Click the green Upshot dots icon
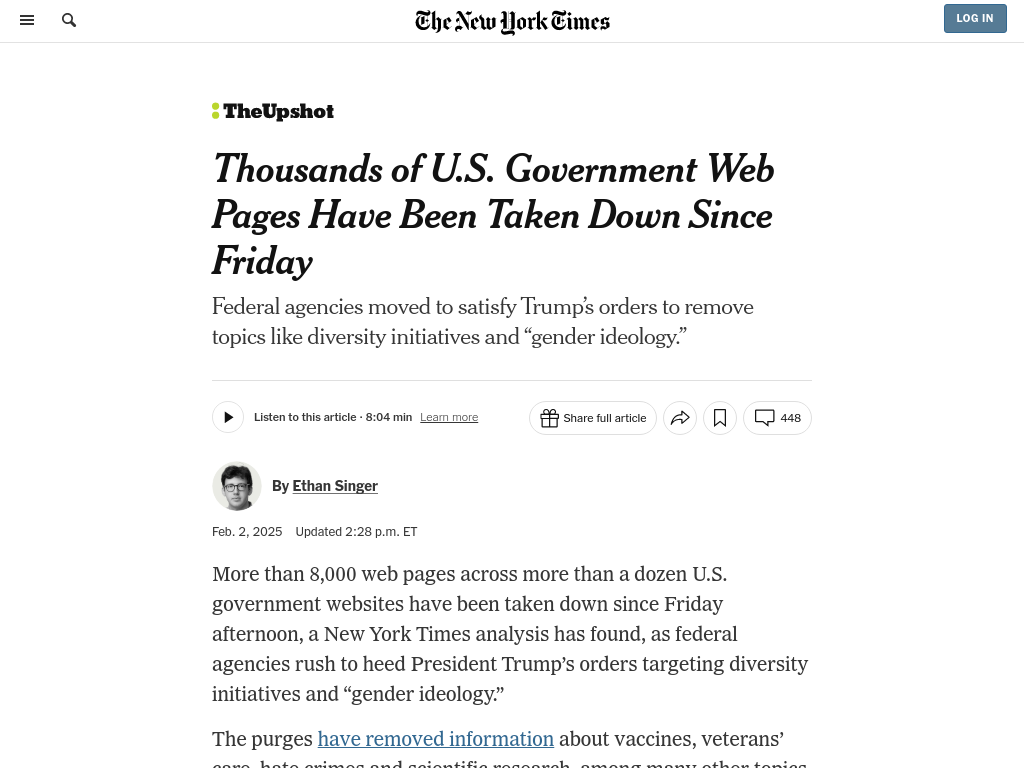This screenshot has height=768, width=1024. click(x=215, y=111)
